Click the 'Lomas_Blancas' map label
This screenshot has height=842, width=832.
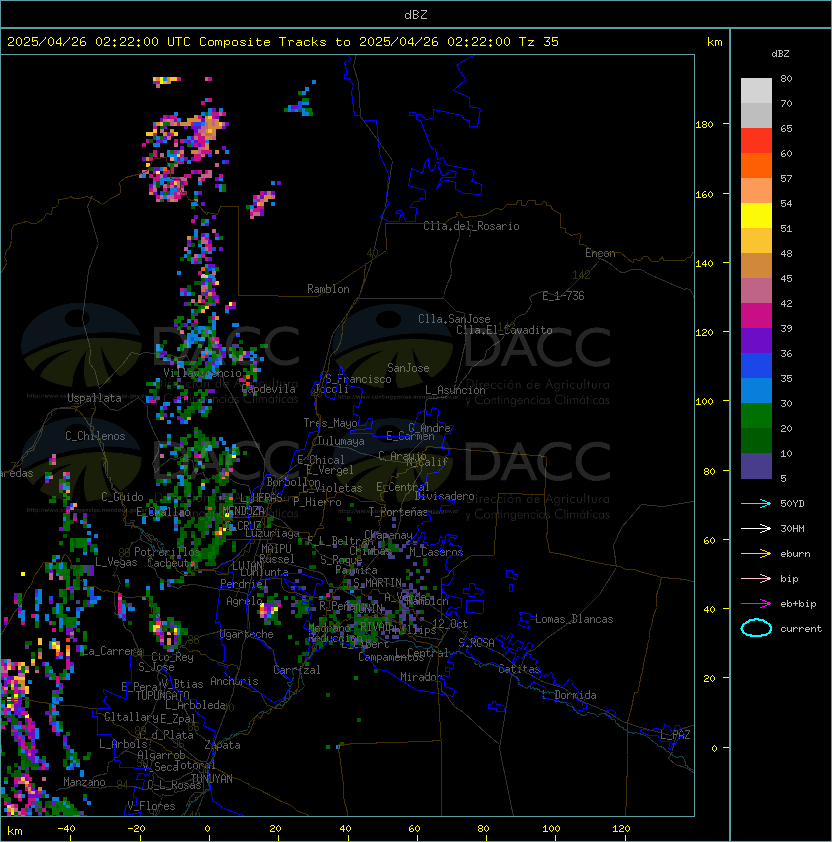(574, 619)
